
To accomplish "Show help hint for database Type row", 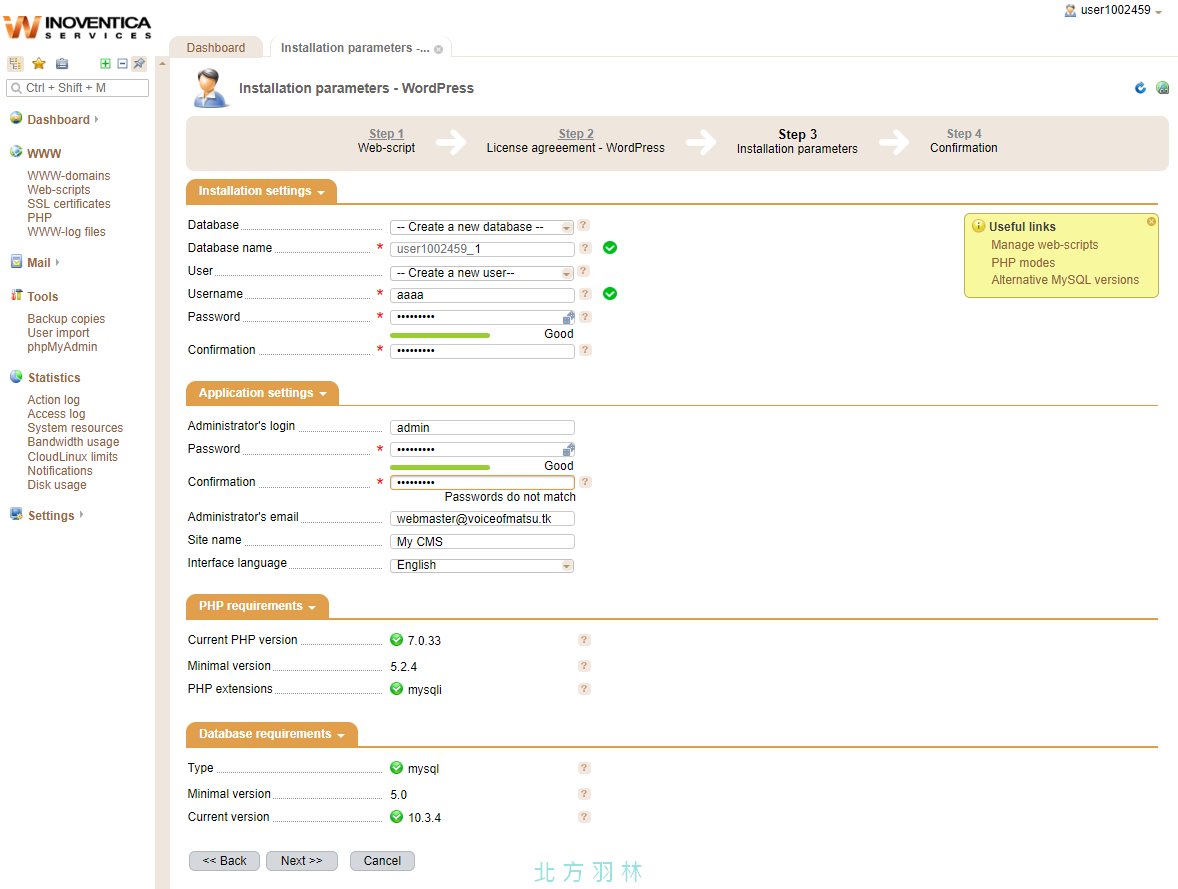I will [x=584, y=768].
